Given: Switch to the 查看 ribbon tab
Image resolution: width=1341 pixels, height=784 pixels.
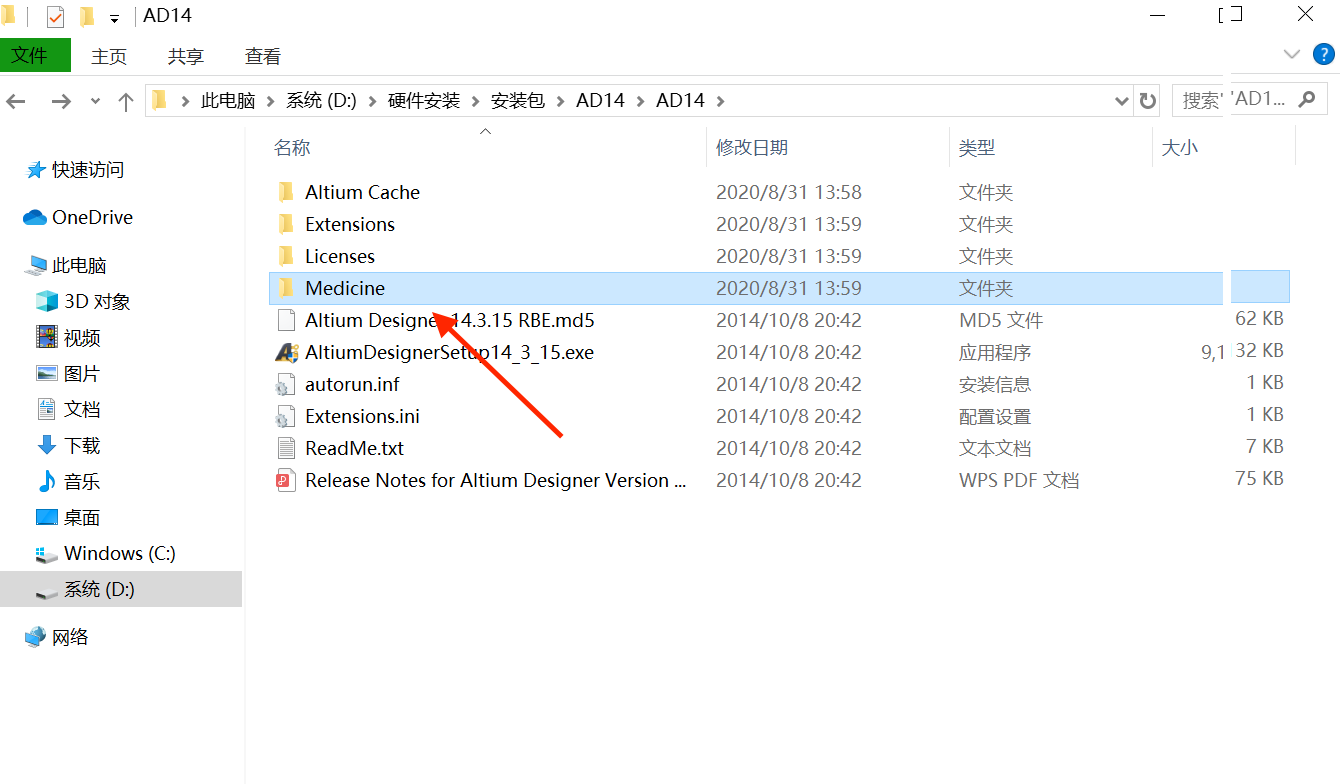Looking at the screenshot, I should pyautogui.click(x=263, y=57).
